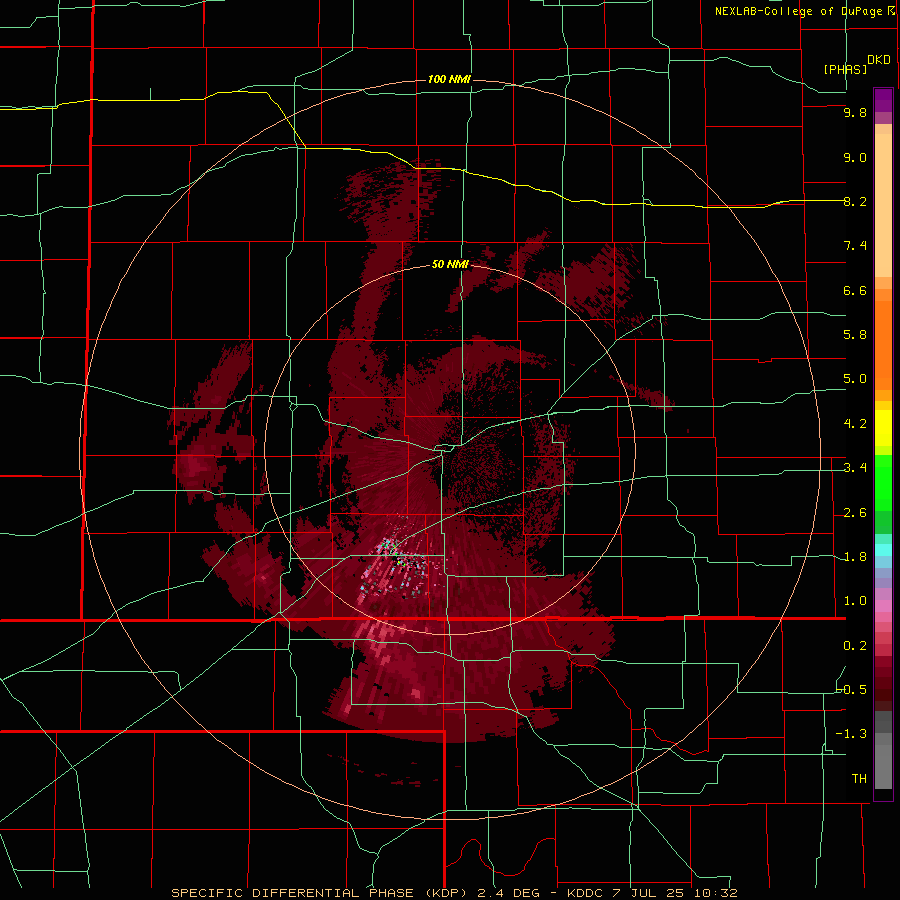Pick the purple swatch atop the color bar
This screenshot has width=900, height=900.
[x=883, y=100]
